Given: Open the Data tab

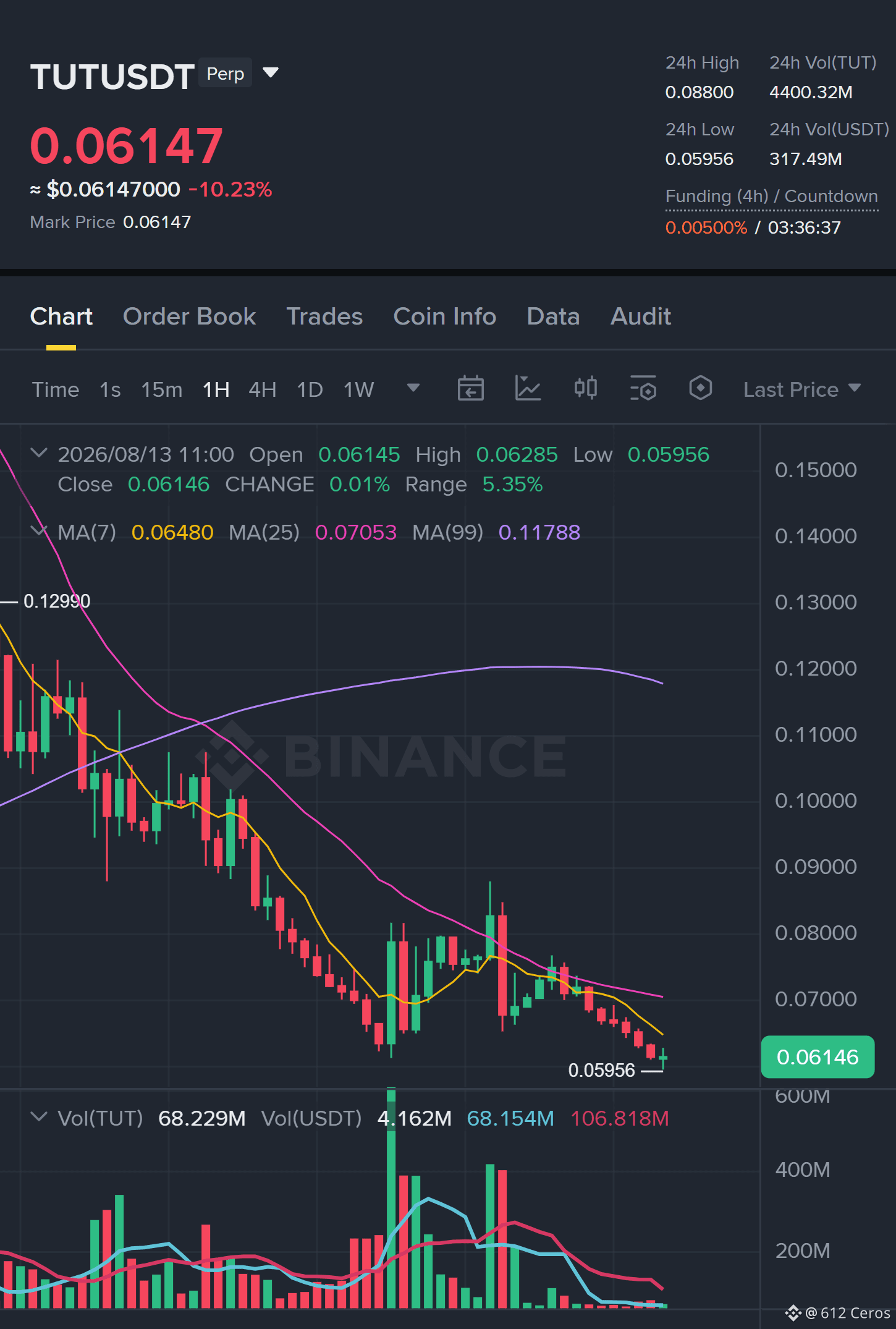Looking at the screenshot, I should [553, 316].
